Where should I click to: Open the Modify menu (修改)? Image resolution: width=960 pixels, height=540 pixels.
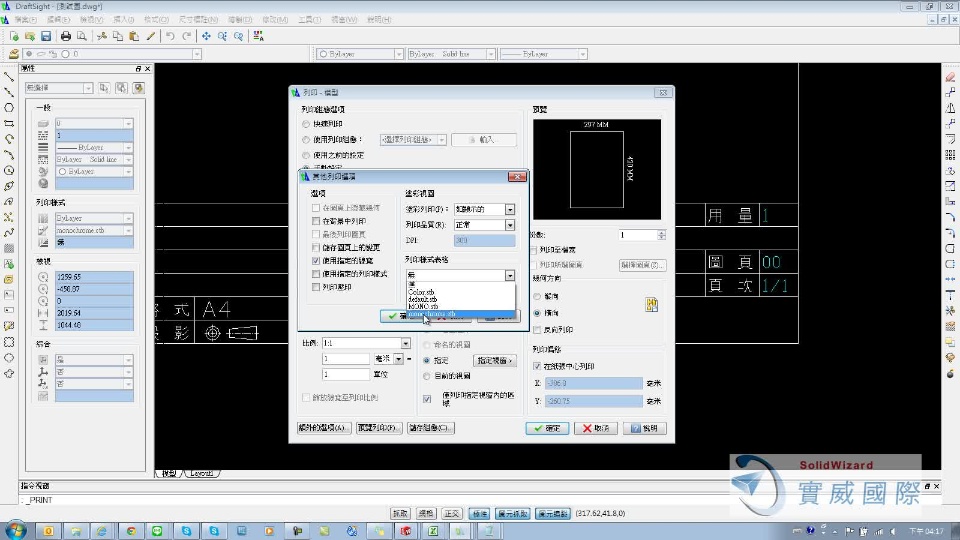(x=275, y=20)
